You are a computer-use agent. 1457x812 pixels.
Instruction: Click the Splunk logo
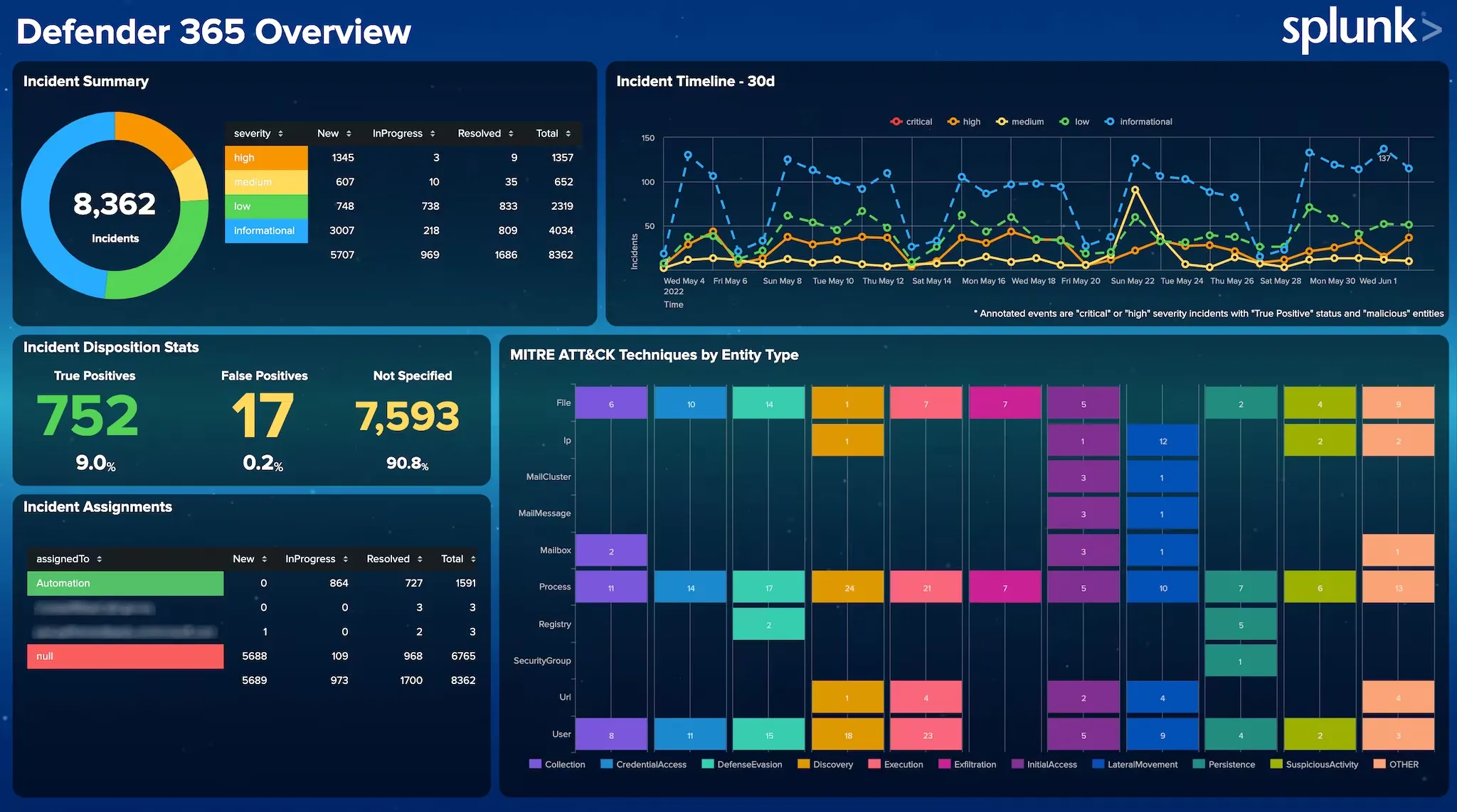1361,30
